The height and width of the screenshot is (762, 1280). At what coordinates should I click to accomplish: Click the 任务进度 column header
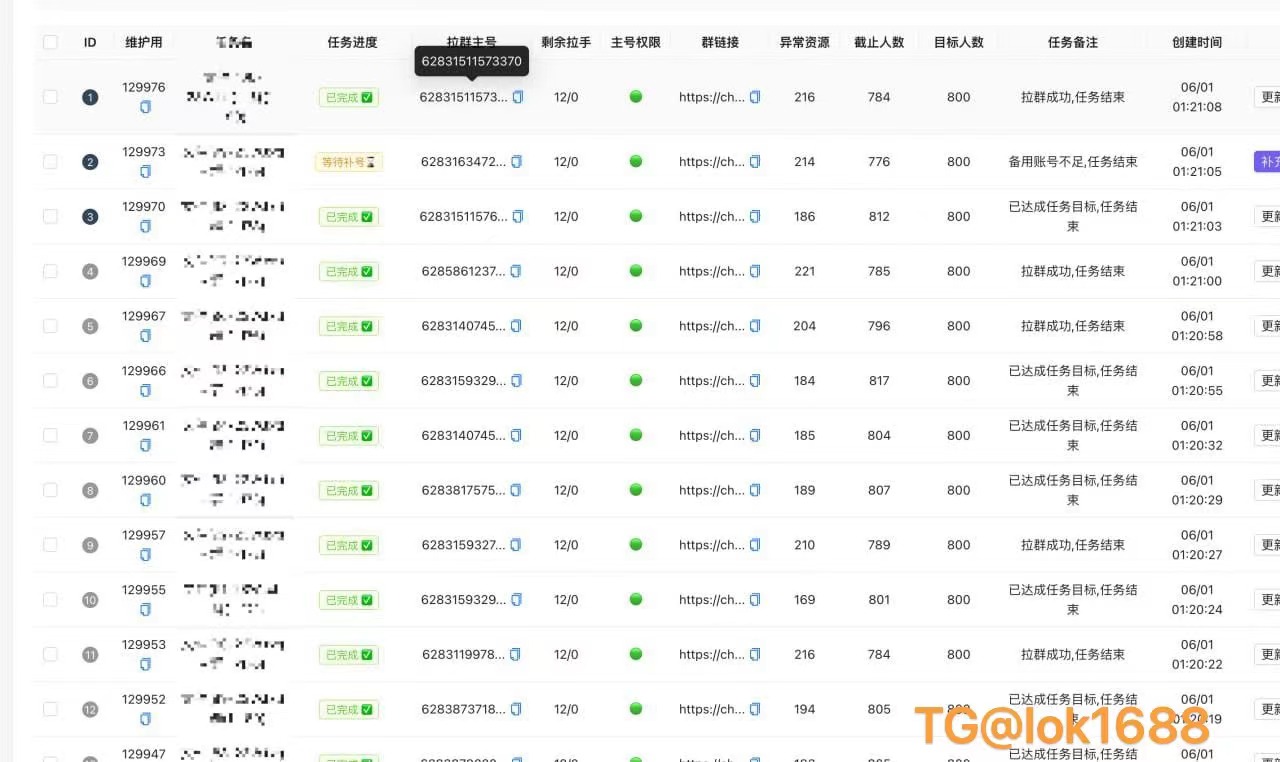[352, 42]
